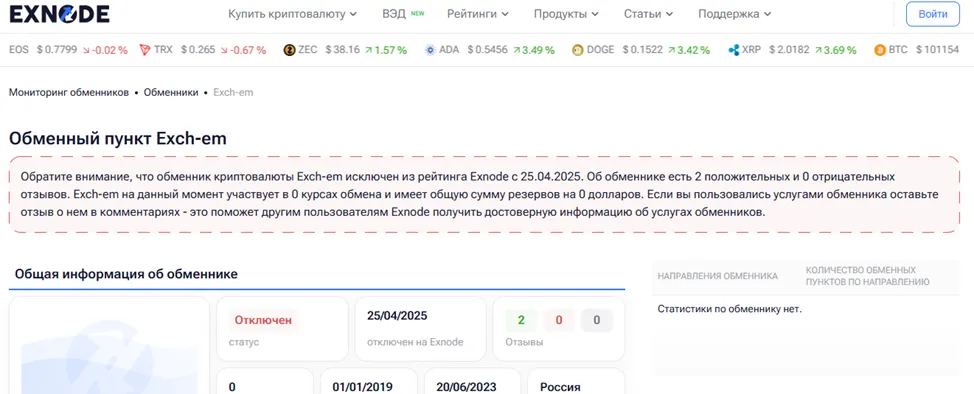The width and height of the screenshot is (974, 394).
Task: Go to Мониторинг обменников breadcrumb
Action: 69,92
